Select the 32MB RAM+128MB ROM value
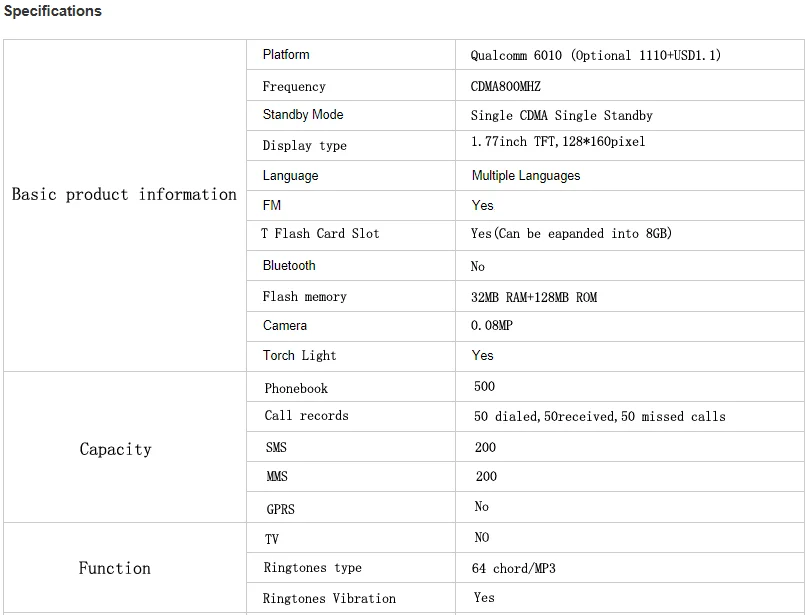 pyautogui.click(x=533, y=298)
